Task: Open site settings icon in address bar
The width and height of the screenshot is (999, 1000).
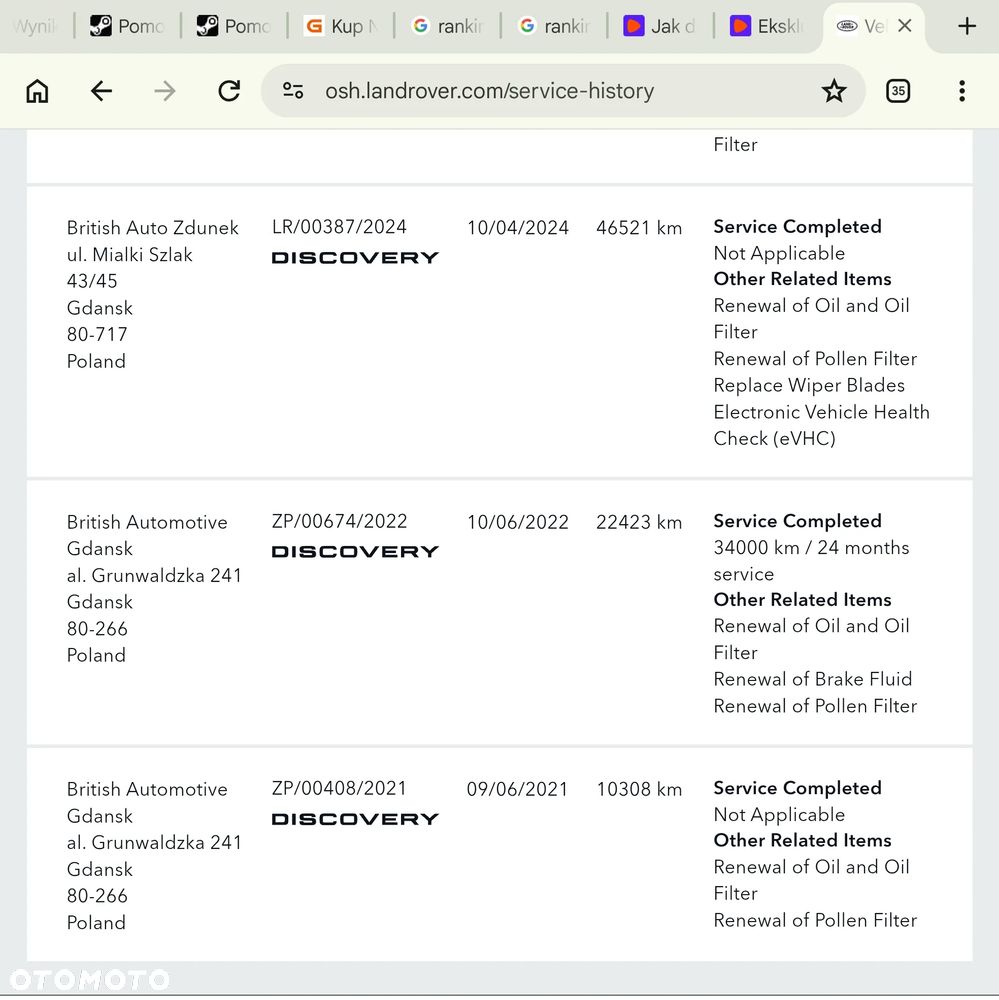Action: (x=293, y=91)
